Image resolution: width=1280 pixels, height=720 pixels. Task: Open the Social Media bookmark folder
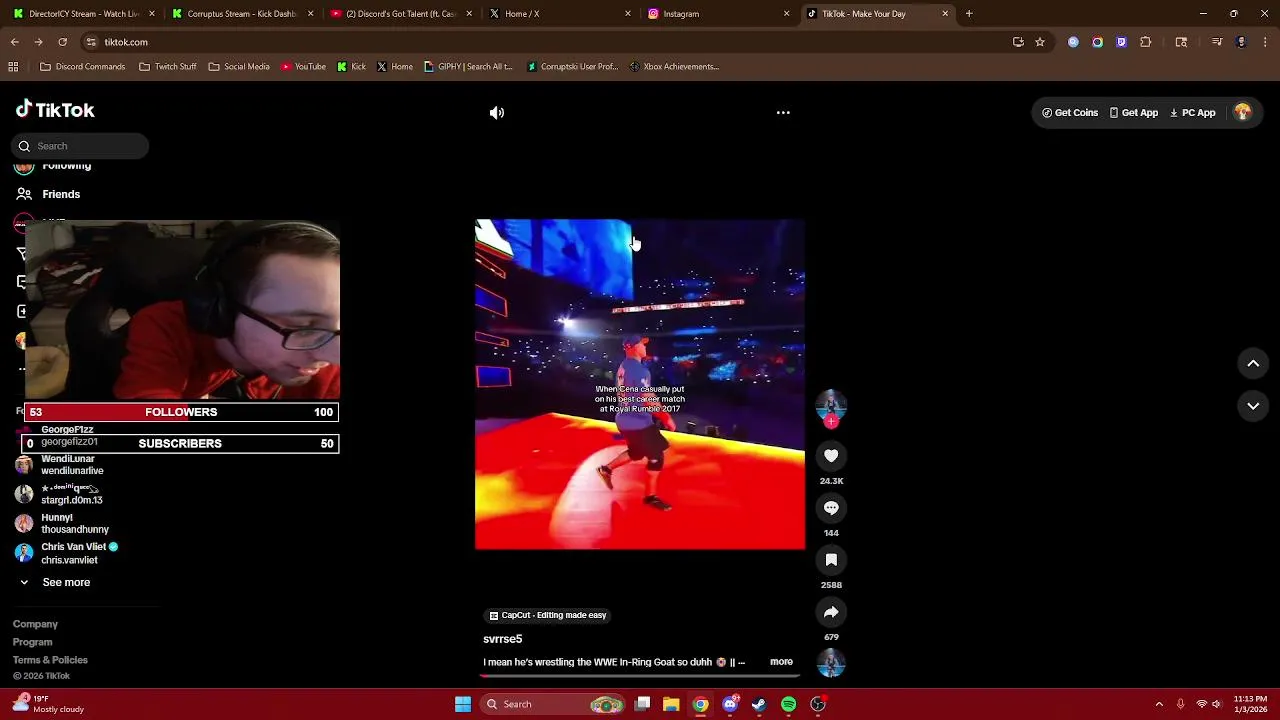[239, 67]
